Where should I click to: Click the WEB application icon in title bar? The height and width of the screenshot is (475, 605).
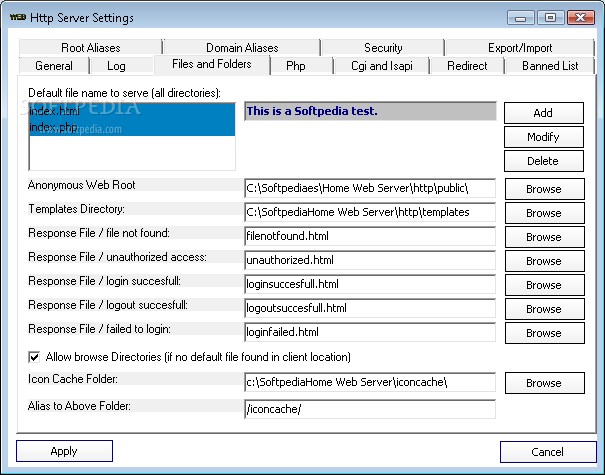[x=18, y=17]
